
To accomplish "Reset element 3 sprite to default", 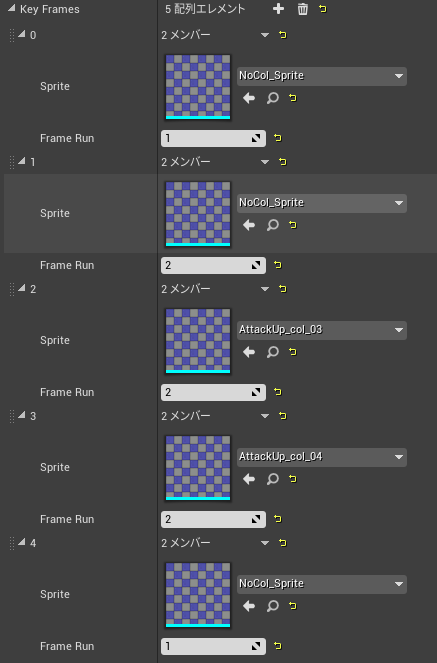I will tap(292, 479).
